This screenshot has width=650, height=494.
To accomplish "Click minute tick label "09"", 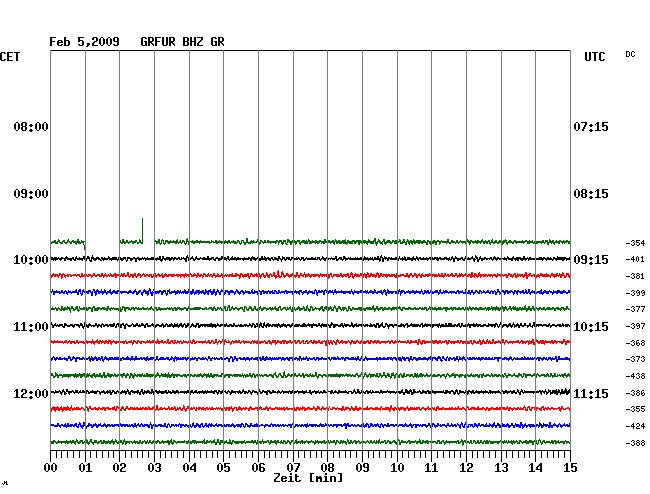I will pos(362,468).
